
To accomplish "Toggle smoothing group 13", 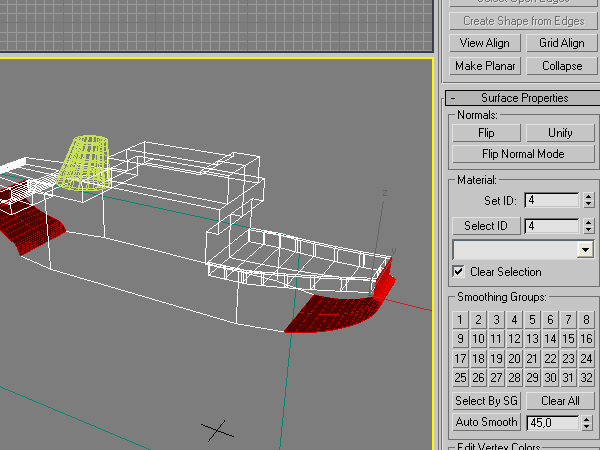I will coord(532,339).
